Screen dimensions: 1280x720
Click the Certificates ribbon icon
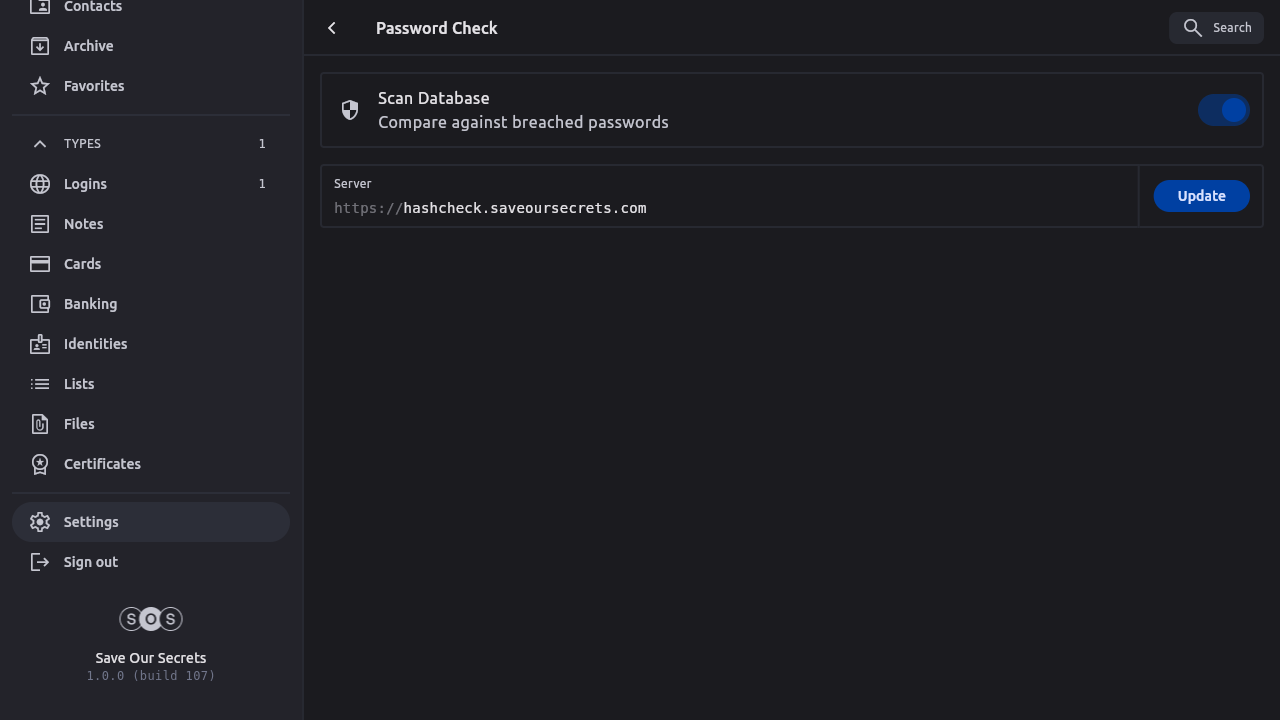click(x=40, y=464)
